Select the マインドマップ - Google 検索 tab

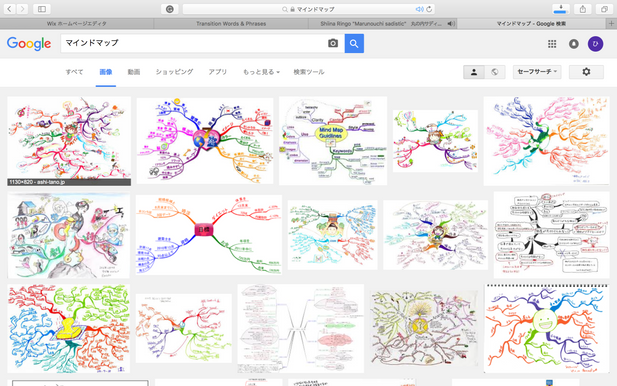pos(531,24)
